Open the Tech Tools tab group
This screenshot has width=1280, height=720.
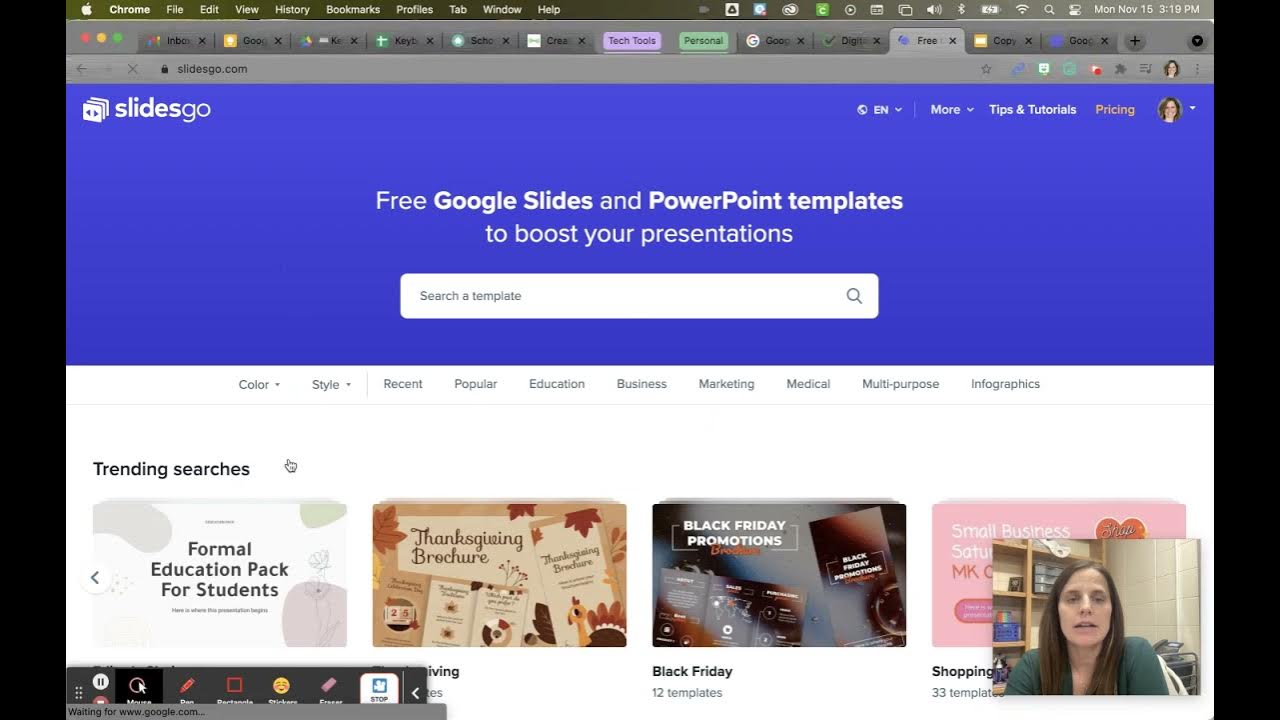pos(632,41)
